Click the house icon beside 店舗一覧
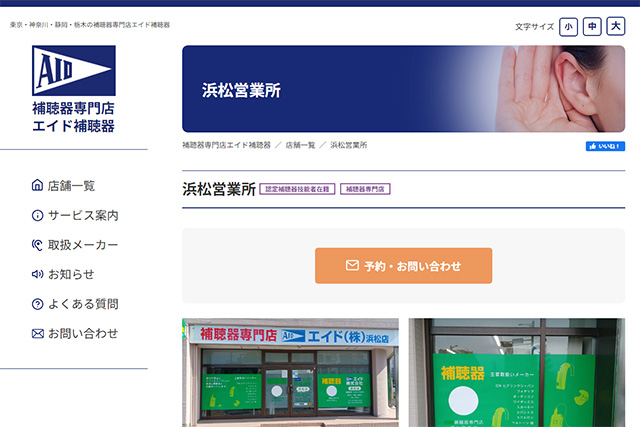Viewport: 640px width, 427px height. click(38, 185)
